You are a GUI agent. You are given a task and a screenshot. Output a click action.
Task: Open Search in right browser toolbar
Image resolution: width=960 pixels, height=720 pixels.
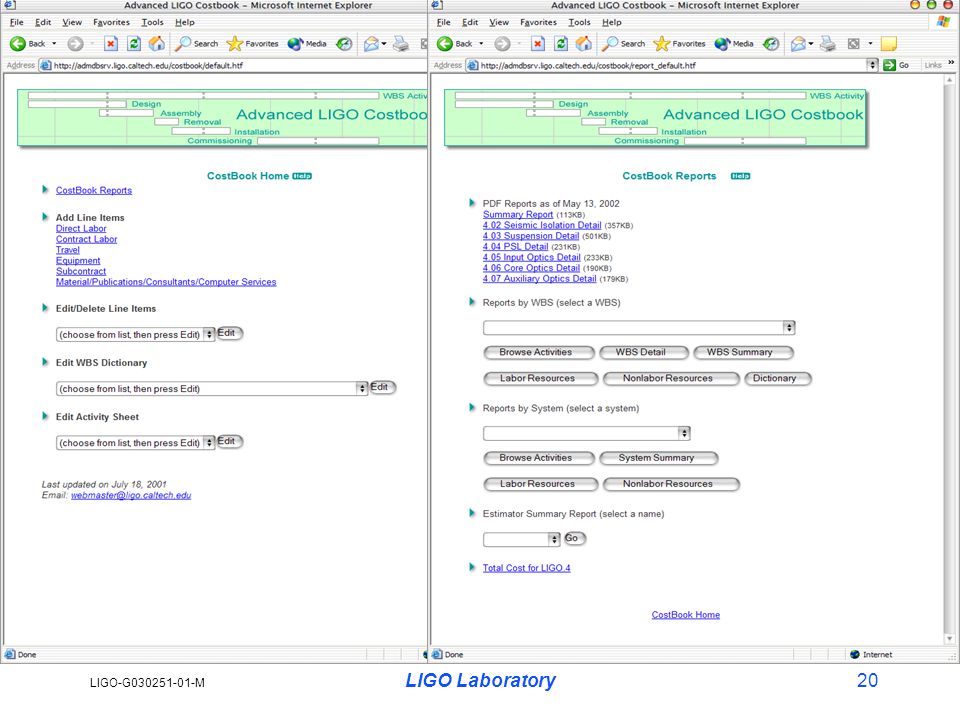coord(623,43)
